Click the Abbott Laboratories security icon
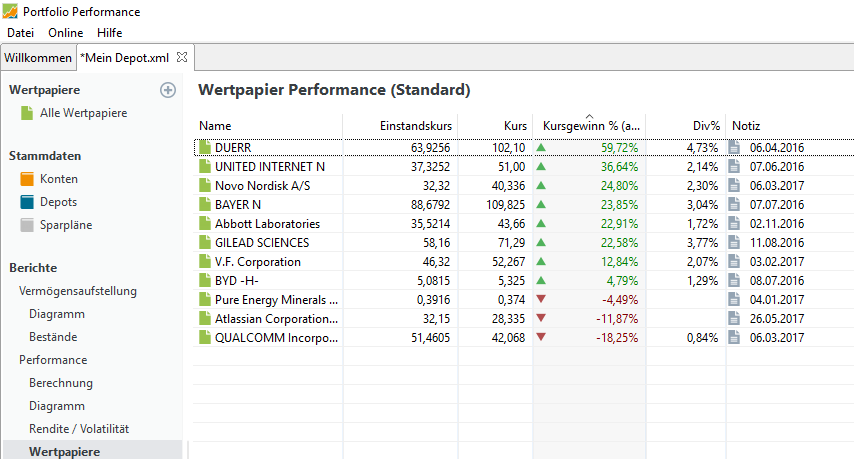Image resolution: width=854 pixels, height=459 pixels. pos(205,223)
